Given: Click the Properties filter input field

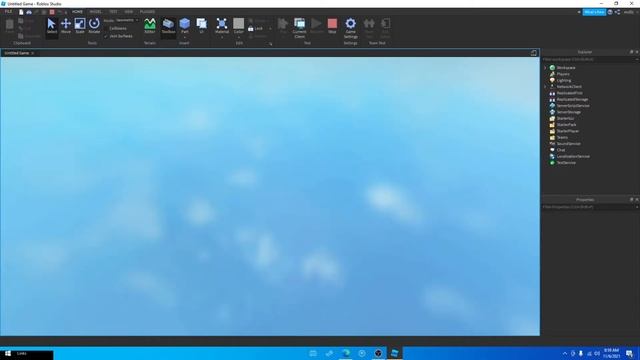Looking at the screenshot, I should click(x=588, y=207).
